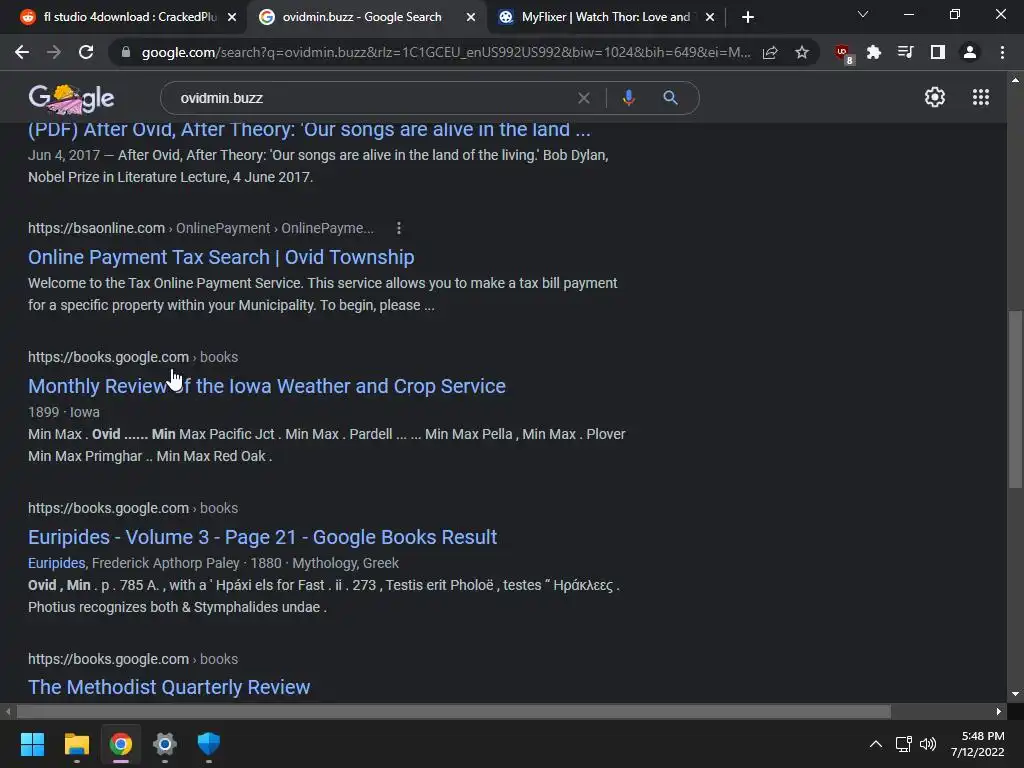The width and height of the screenshot is (1024, 768).
Task: Open File Explorer from the taskbar
Action: click(x=76, y=744)
